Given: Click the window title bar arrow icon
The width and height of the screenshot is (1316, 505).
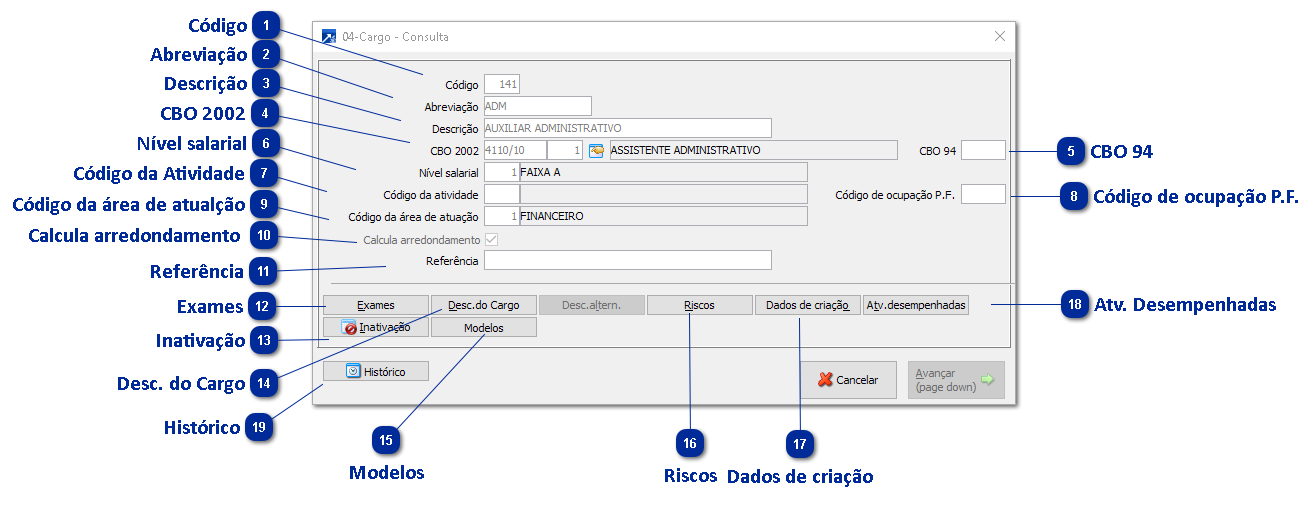Looking at the screenshot, I should coord(328,37).
